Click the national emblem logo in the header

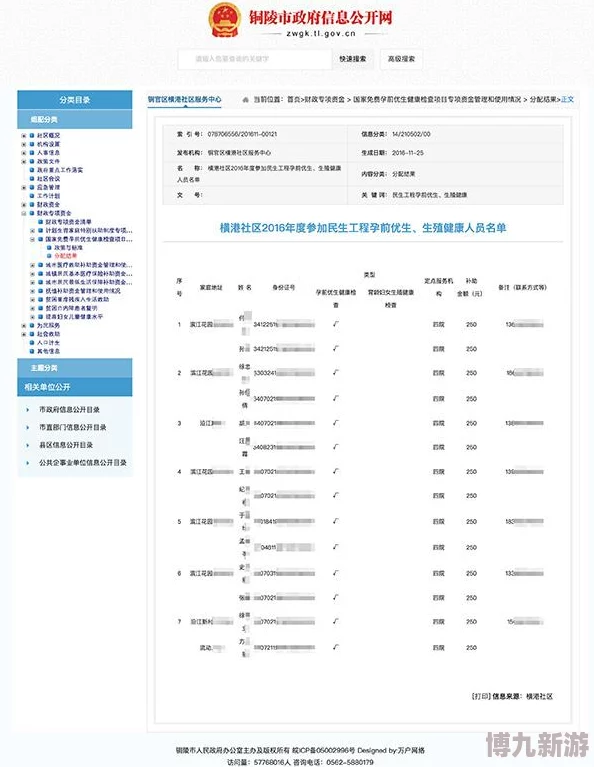225,20
